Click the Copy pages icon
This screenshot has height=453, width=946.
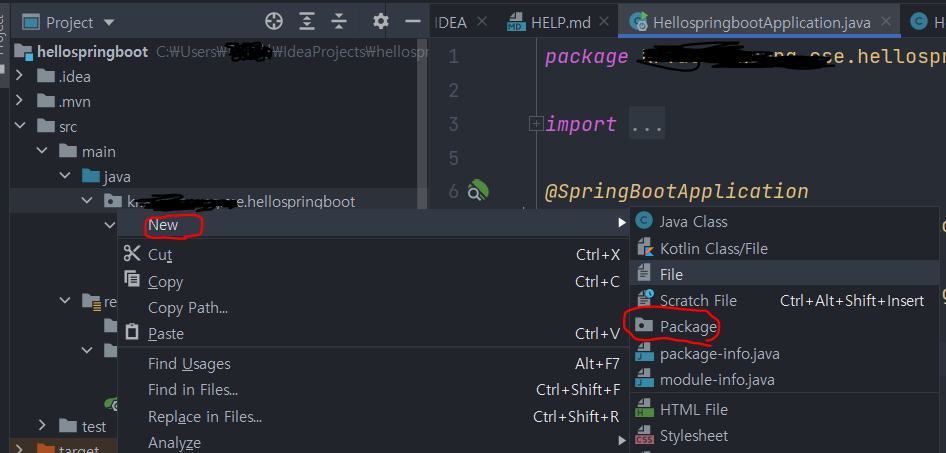pos(132,279)
